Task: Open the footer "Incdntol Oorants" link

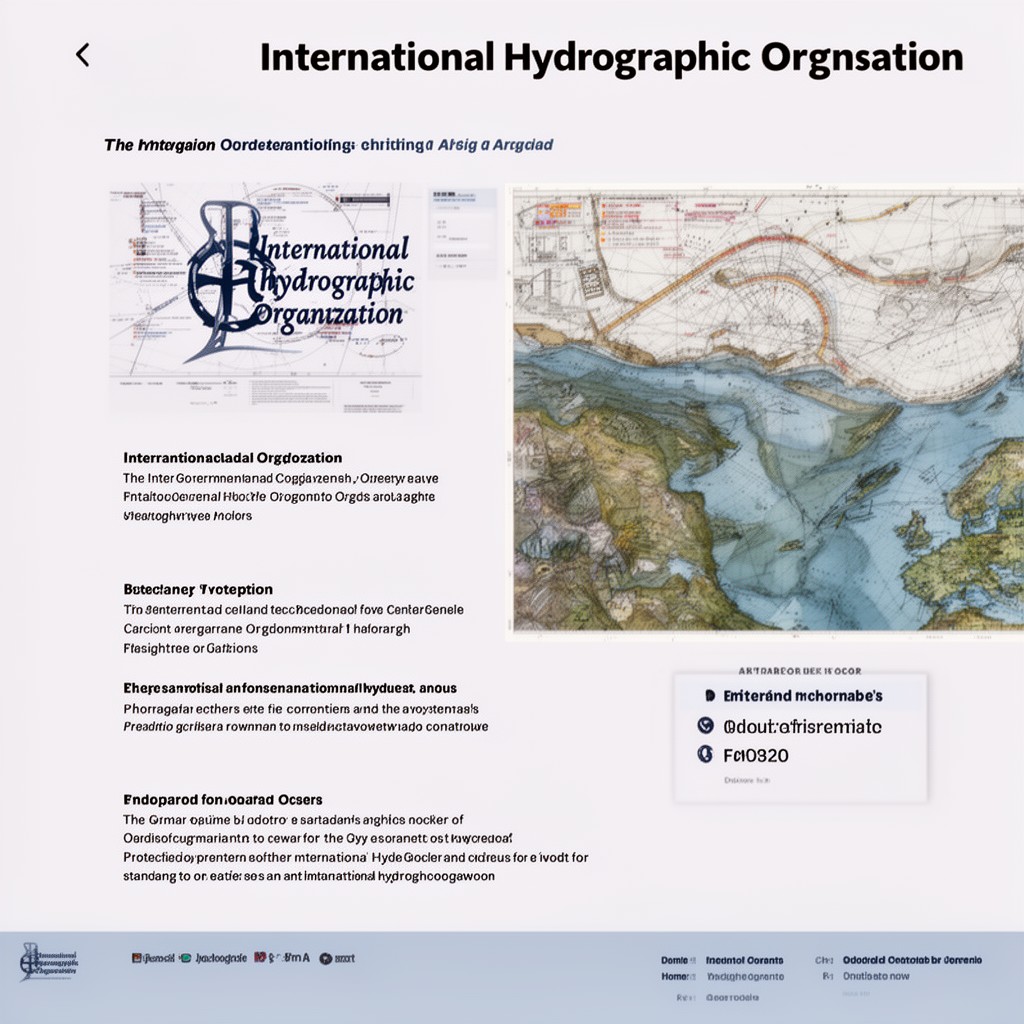Action: click(744, 960)
